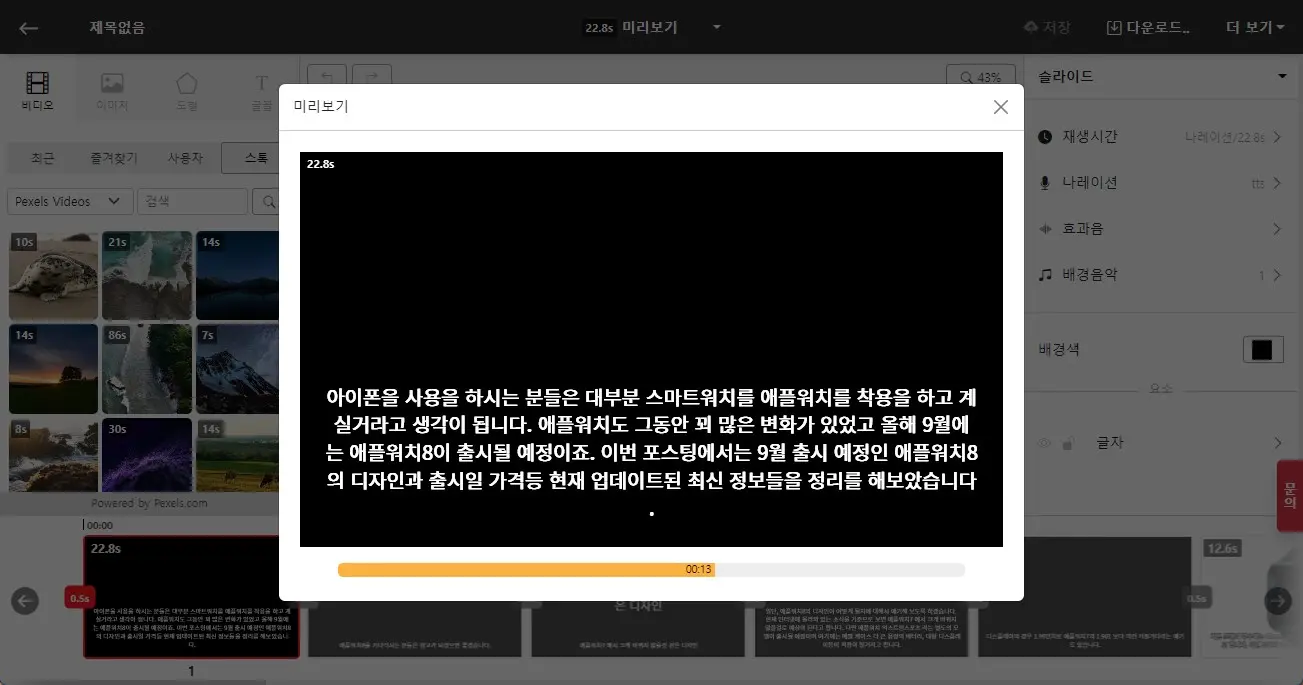This screenshot has width=1303, height=685.
Task: Open the 배경색 black color swatch
Action: [x=1263, y=350]
